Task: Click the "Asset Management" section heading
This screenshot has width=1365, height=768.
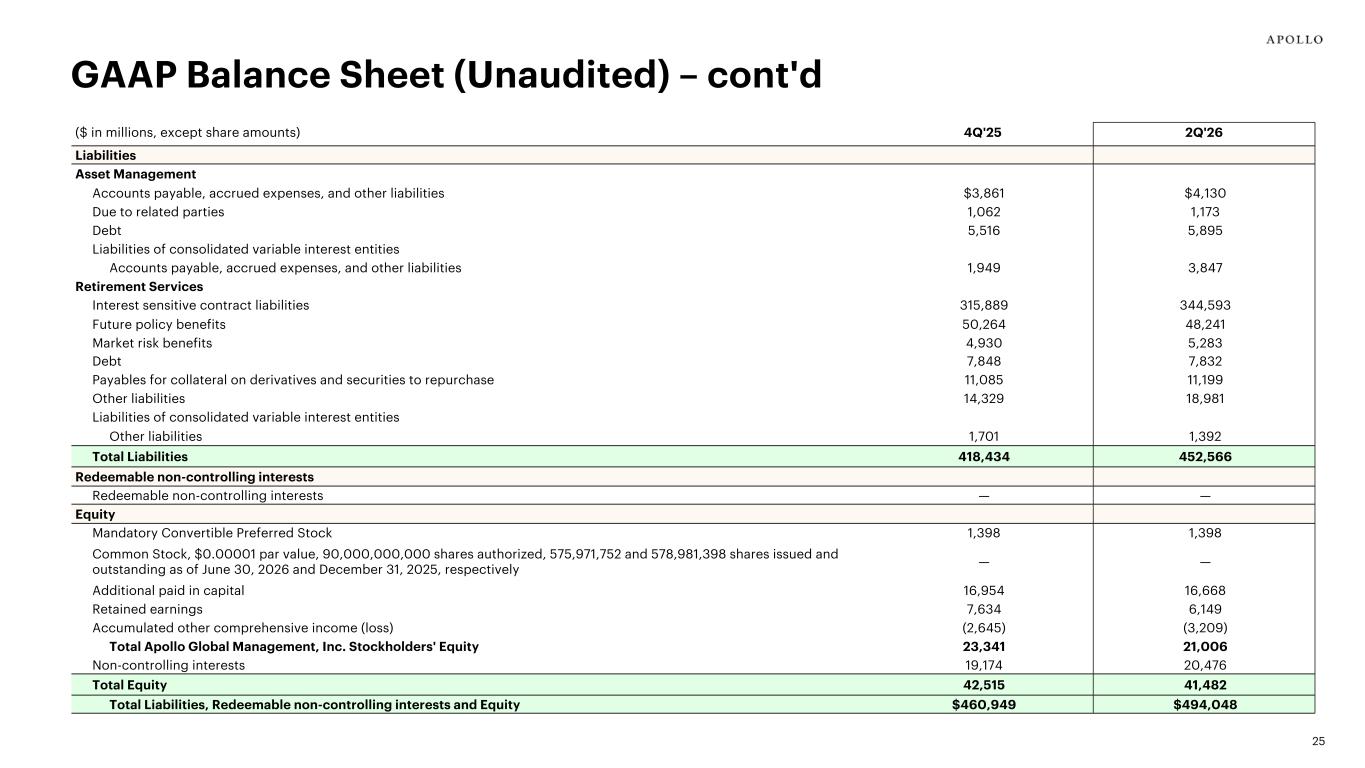Action: point(136,174)
